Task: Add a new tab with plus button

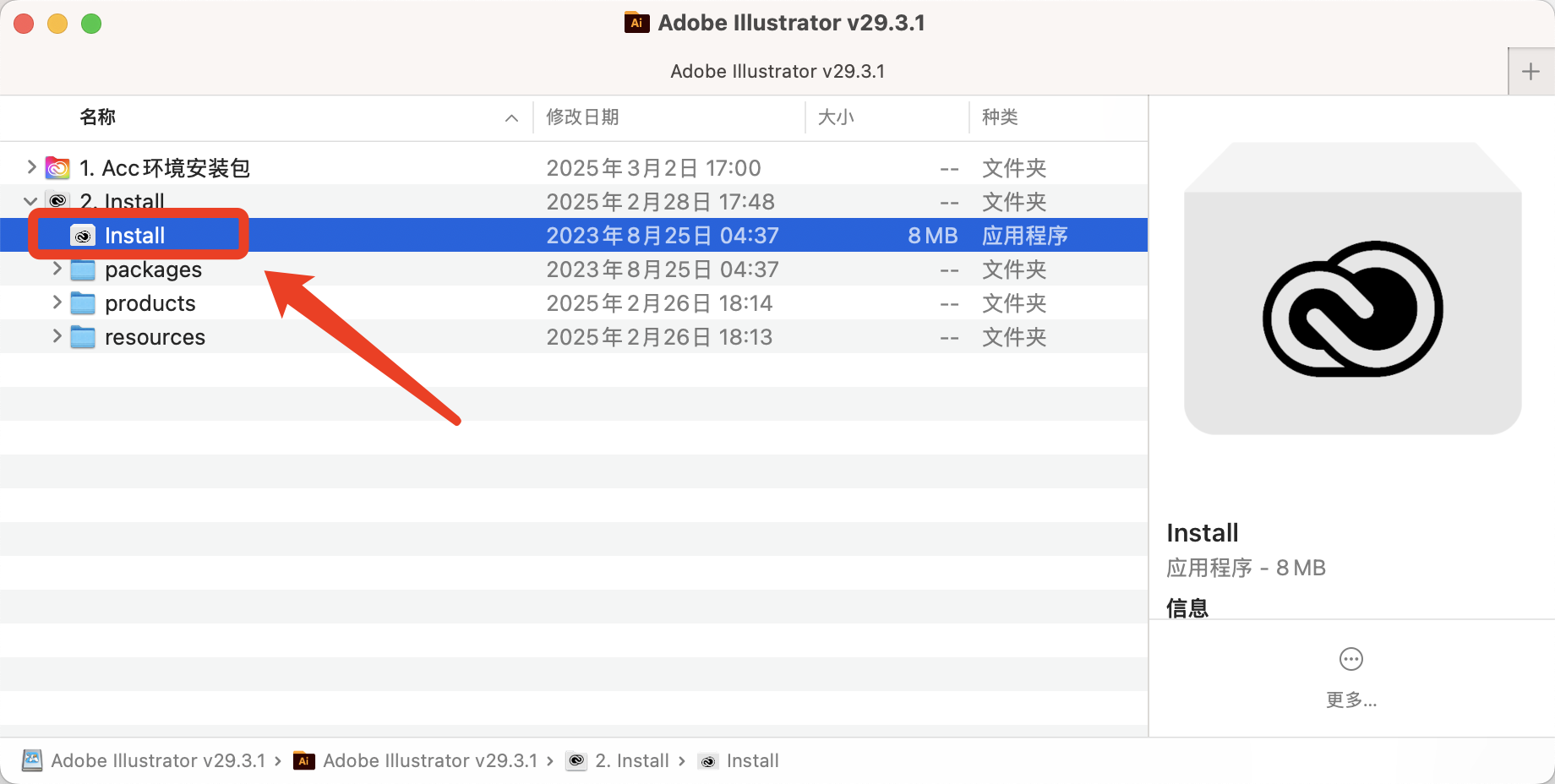Action: tap(1530, 72)
